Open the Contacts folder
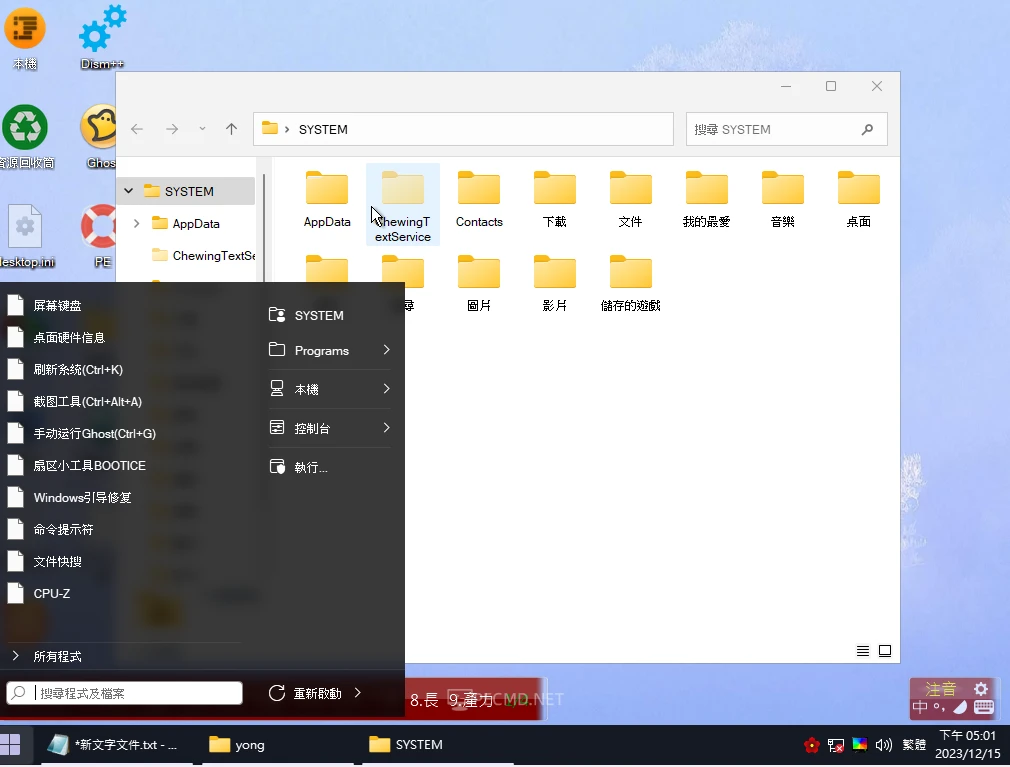Viewport: 1010px width, 767px height. click(x=479, y=189)
